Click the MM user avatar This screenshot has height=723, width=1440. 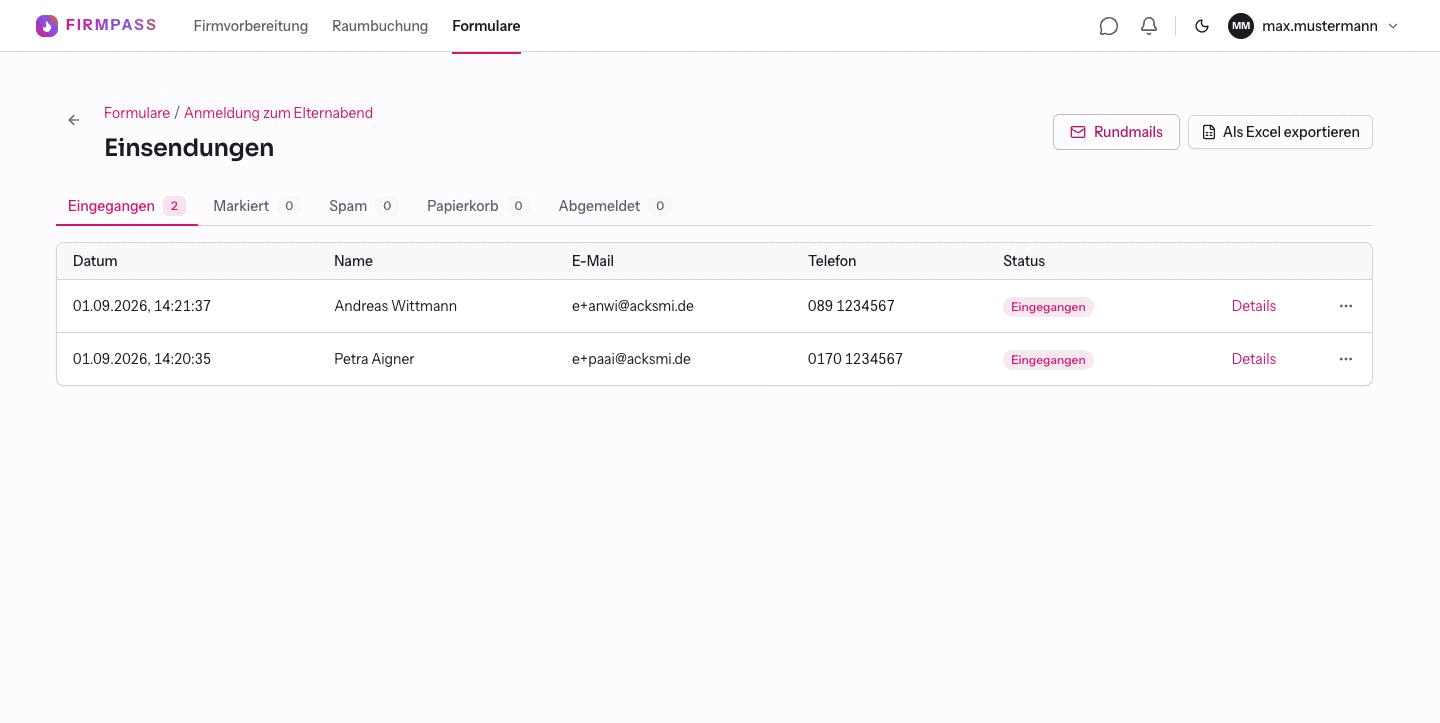[1241, 26]
